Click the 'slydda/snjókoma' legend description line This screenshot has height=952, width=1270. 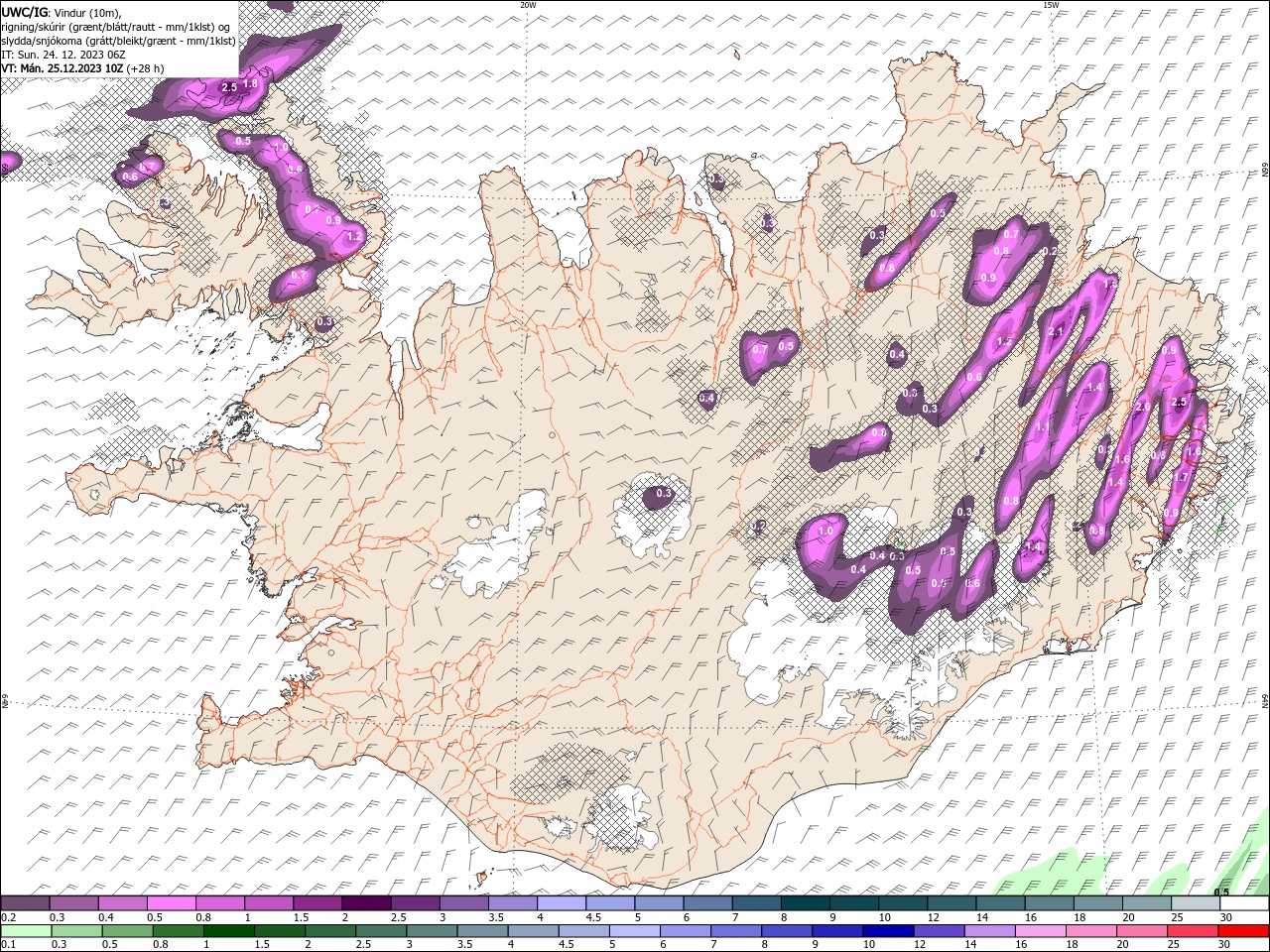point(118,41)
